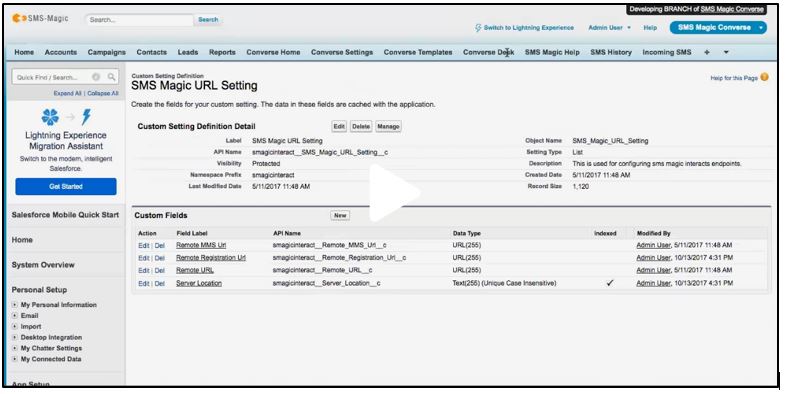Click the large video play button
787x394 pixels.
pyautogui.click(x=394, y=193)
